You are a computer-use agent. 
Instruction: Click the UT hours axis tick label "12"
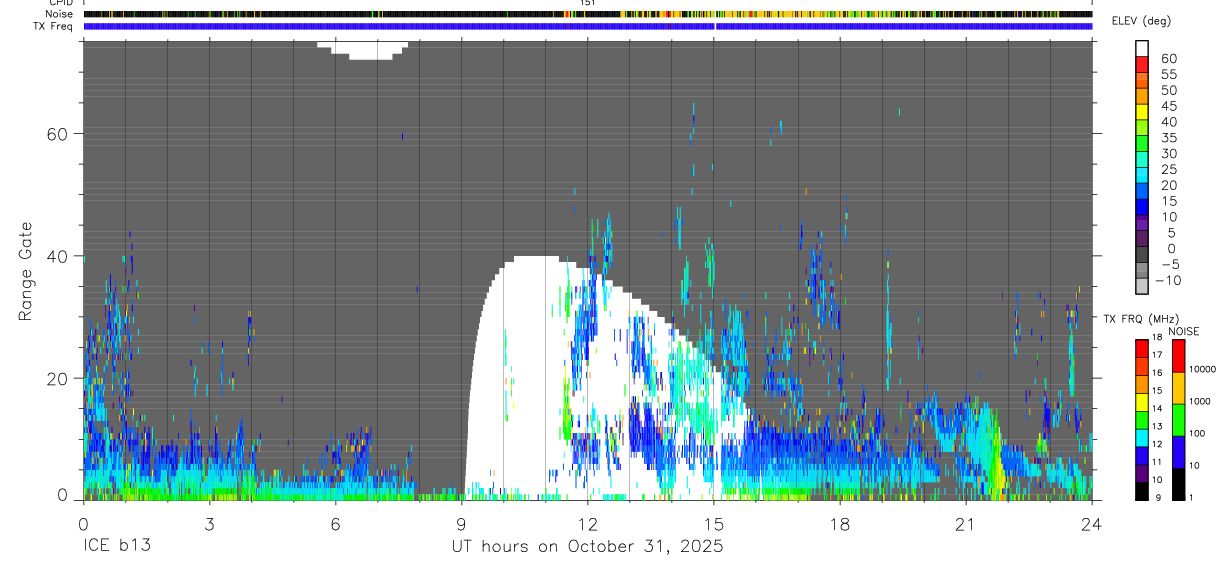click(x=587, y=525)
